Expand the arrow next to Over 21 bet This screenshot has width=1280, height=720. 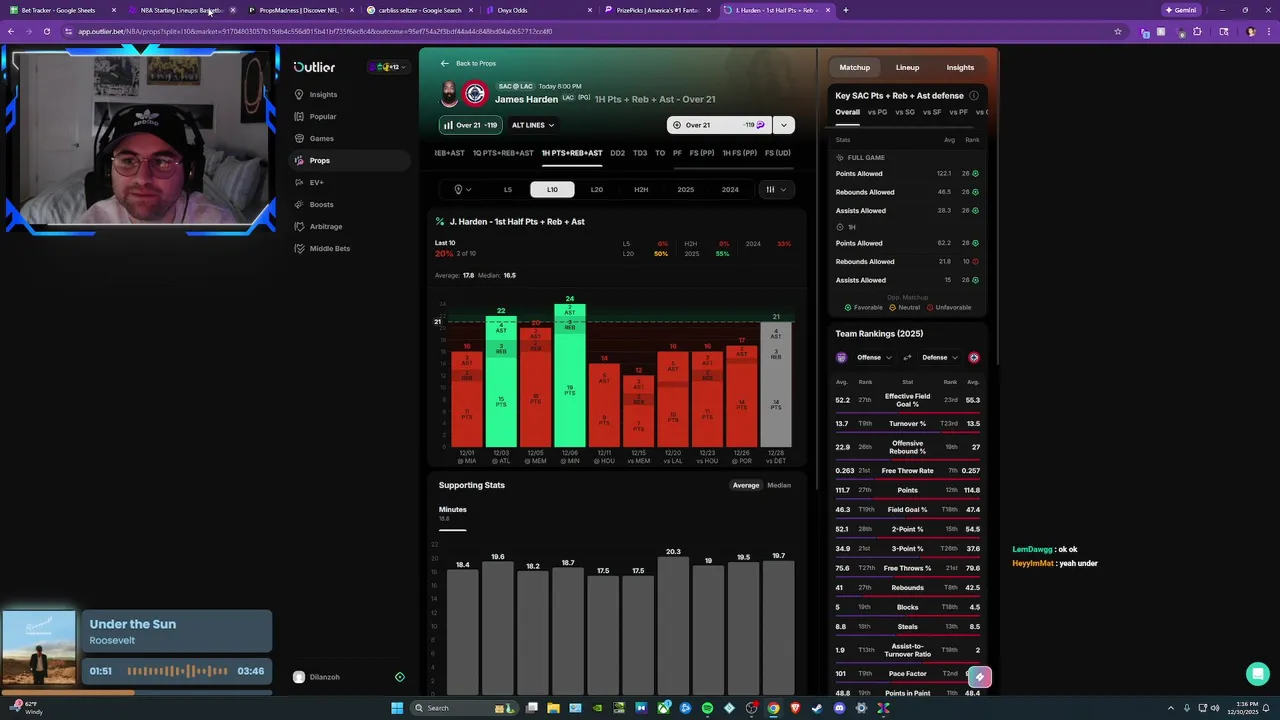[784, 125]
